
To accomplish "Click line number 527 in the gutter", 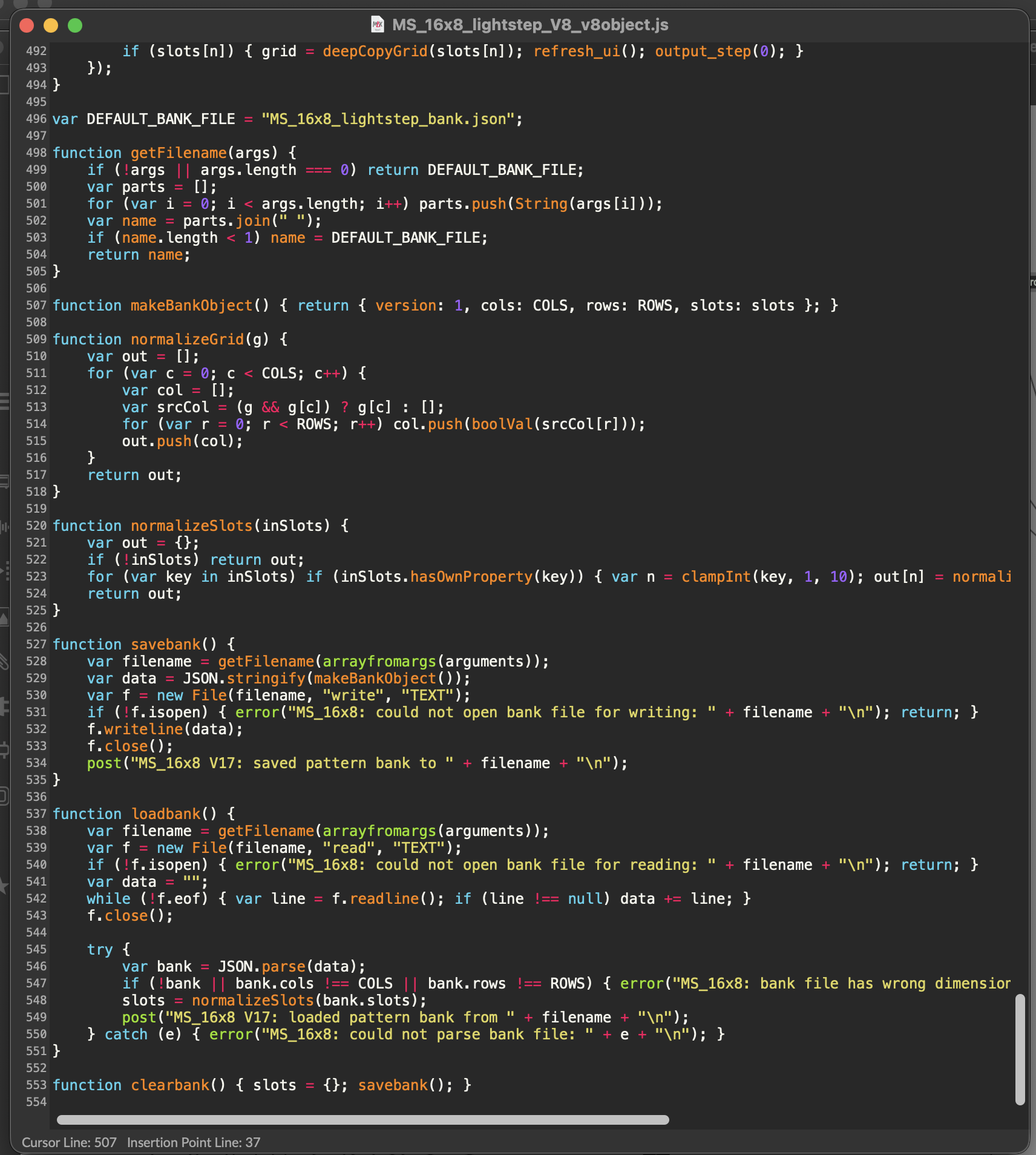I will pyautogui.click(x=36, y=645).
